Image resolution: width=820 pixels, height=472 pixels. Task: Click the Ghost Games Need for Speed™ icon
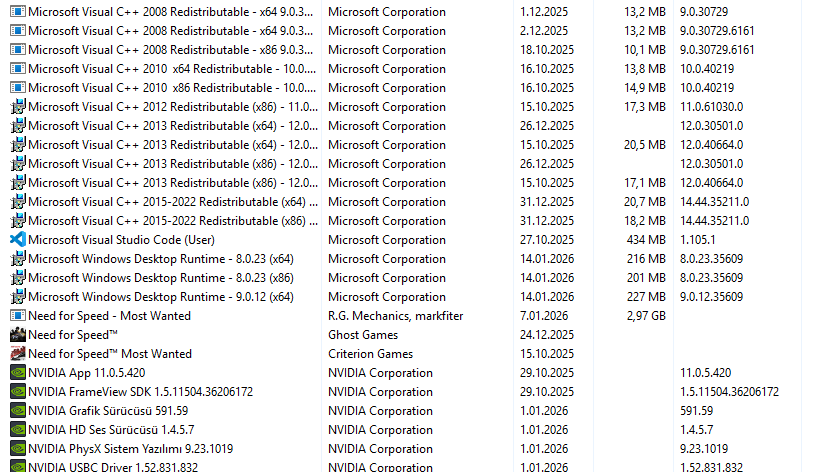(x=18, y=335)
